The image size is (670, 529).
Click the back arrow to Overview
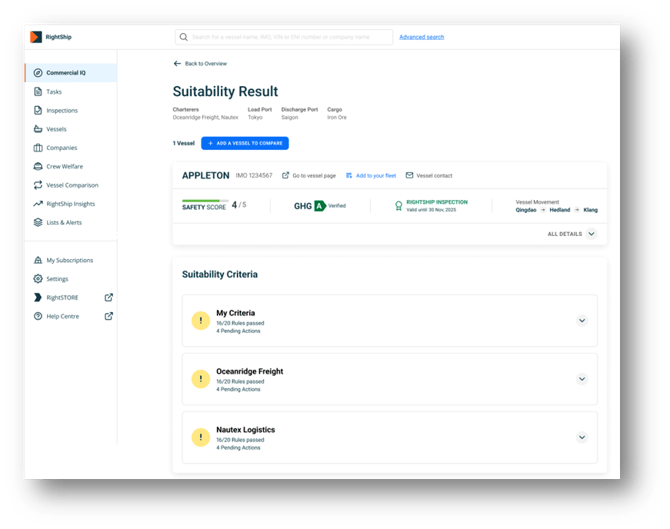[177, 63]
